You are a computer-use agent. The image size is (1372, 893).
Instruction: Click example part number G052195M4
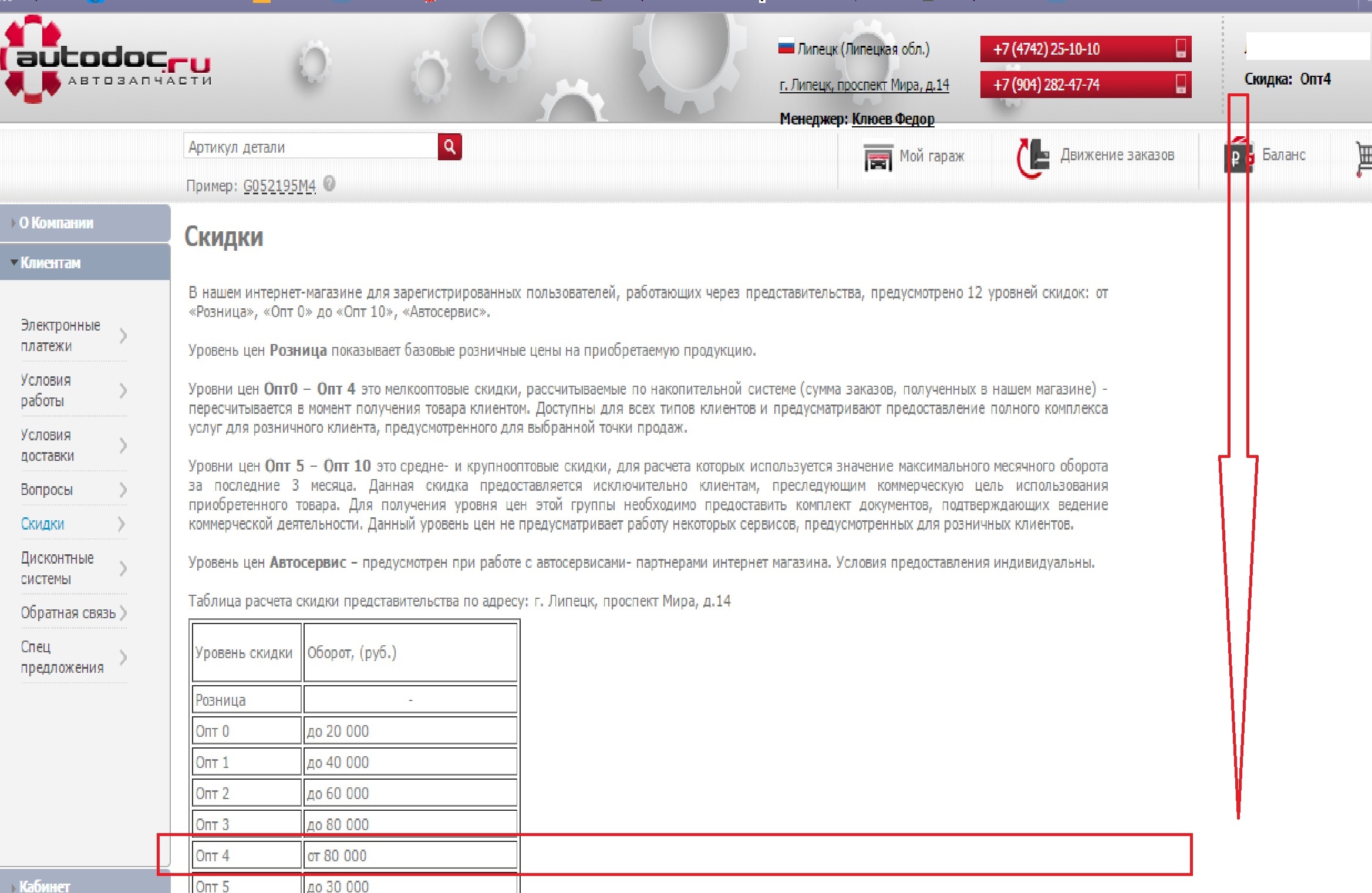(279, 186)
